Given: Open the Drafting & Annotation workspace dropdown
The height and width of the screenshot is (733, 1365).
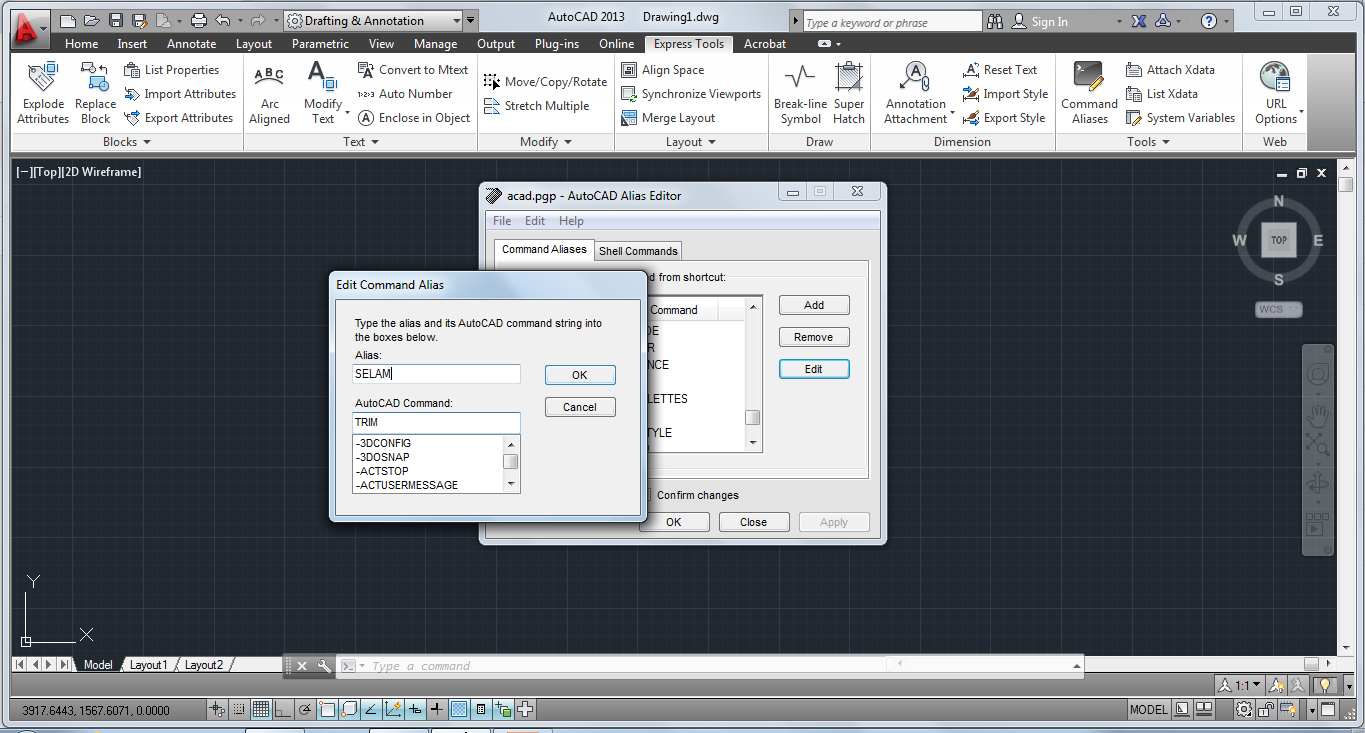Looking at the screenshot, I should coord(373,21).
